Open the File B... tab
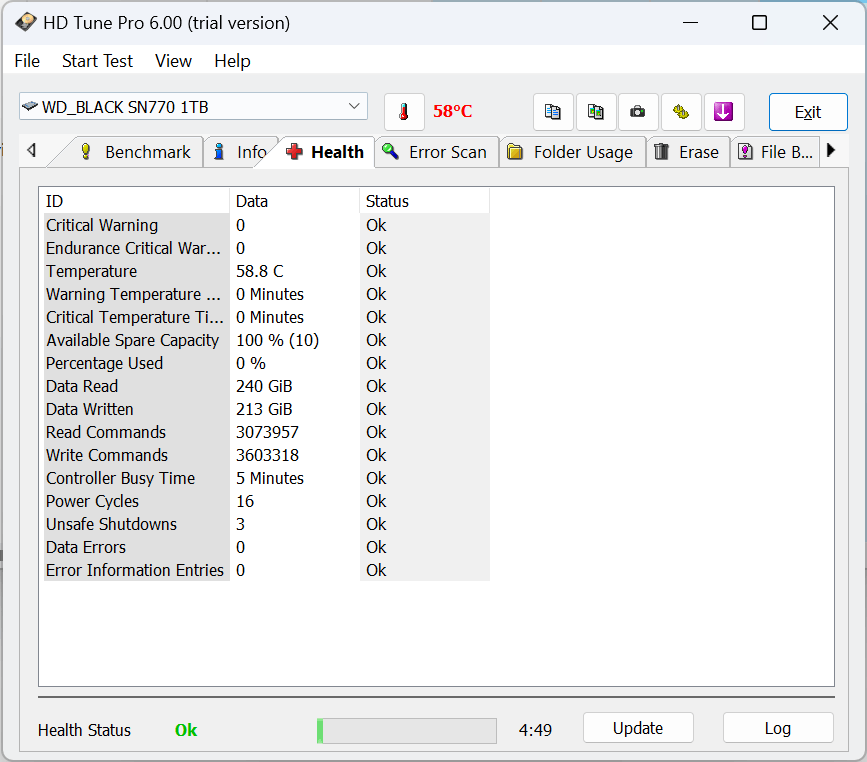 click(776, 152)
